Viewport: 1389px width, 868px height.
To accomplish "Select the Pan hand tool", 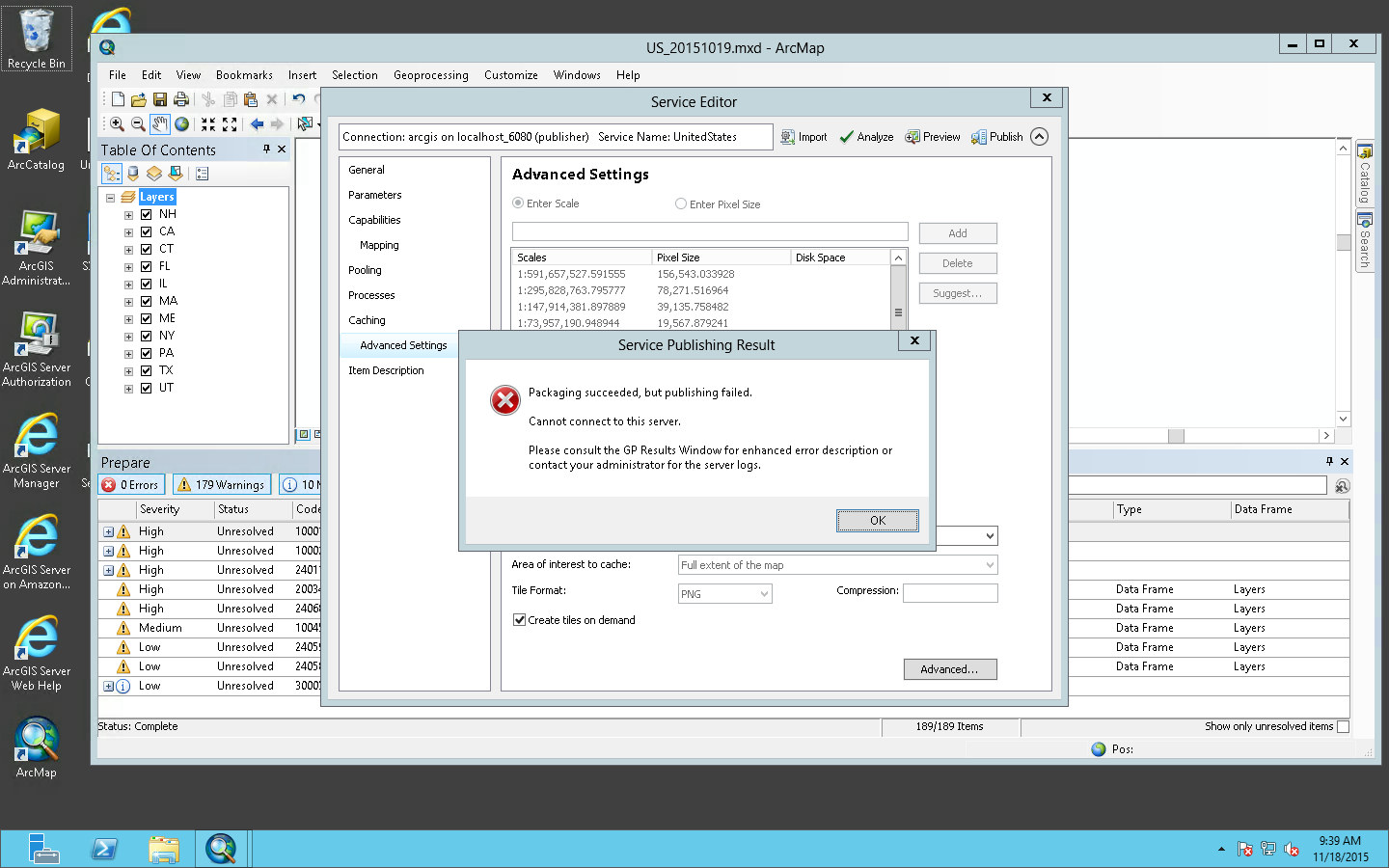I will point(159,124).
